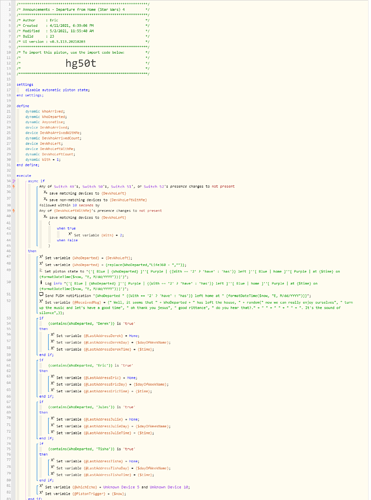Open the 'Any of Switch' presence changes condition
This screenshot has height=500, width=371.
tap(137, 186)
